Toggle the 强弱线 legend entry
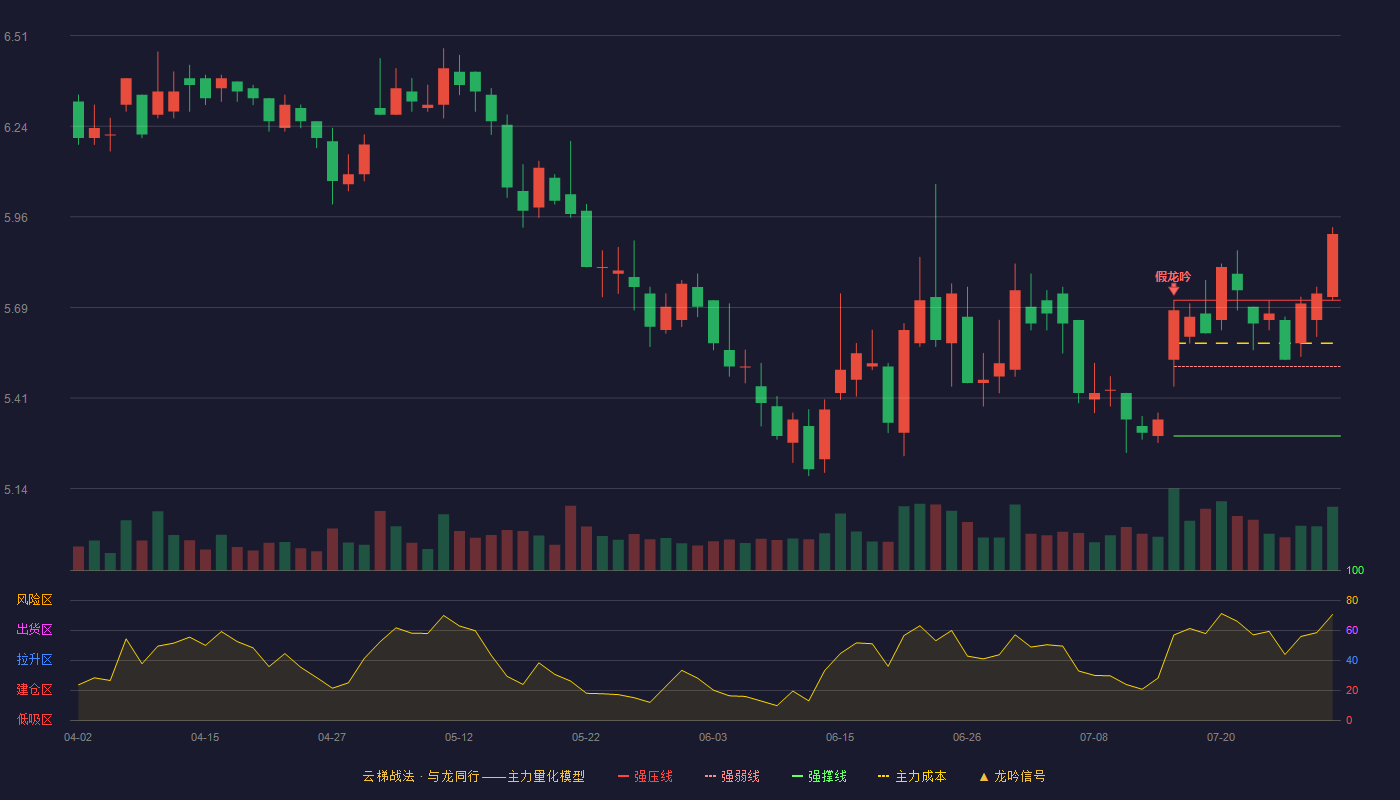Viewport: 1400px width, 800px height. pyautogui.click(x=732, y=776)
